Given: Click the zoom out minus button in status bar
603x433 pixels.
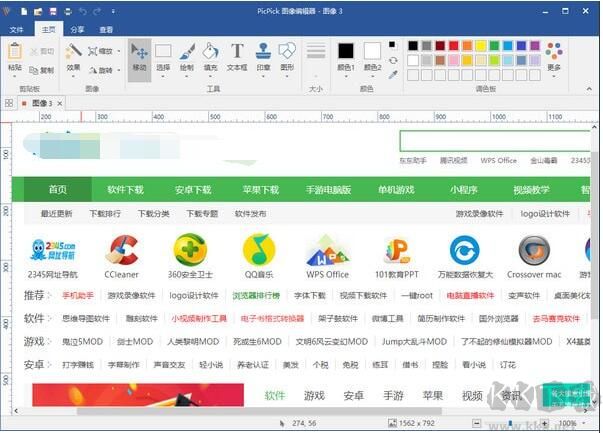Looking at the screenshot, I should coord(476,423).
